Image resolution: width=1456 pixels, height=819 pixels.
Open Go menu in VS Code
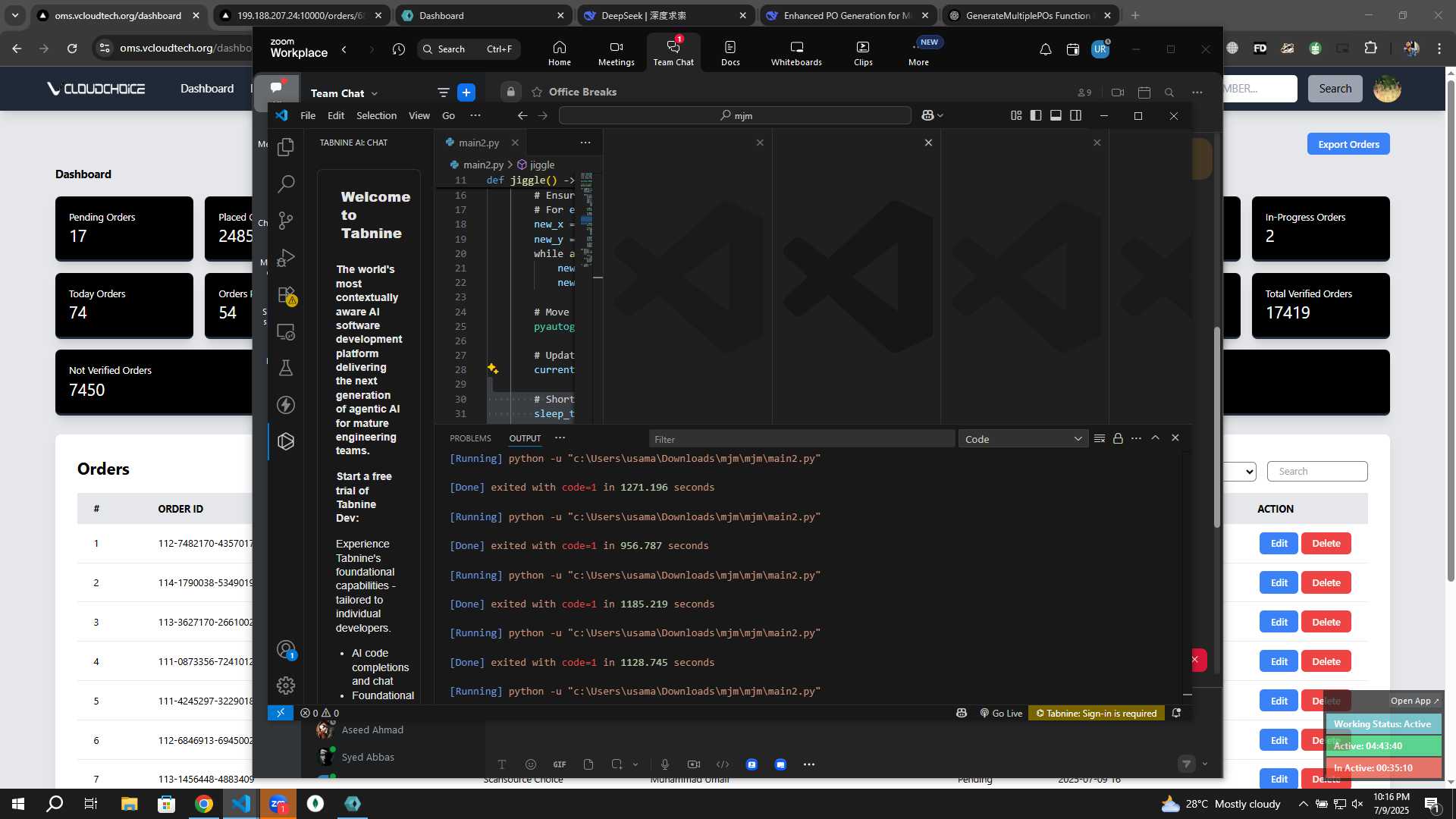point(448,115)
